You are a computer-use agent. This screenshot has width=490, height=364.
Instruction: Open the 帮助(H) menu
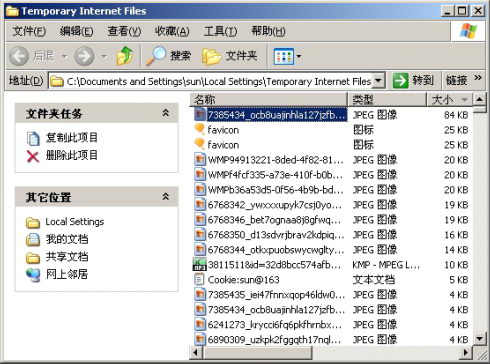pyautogui.click(x=268, y=31)
